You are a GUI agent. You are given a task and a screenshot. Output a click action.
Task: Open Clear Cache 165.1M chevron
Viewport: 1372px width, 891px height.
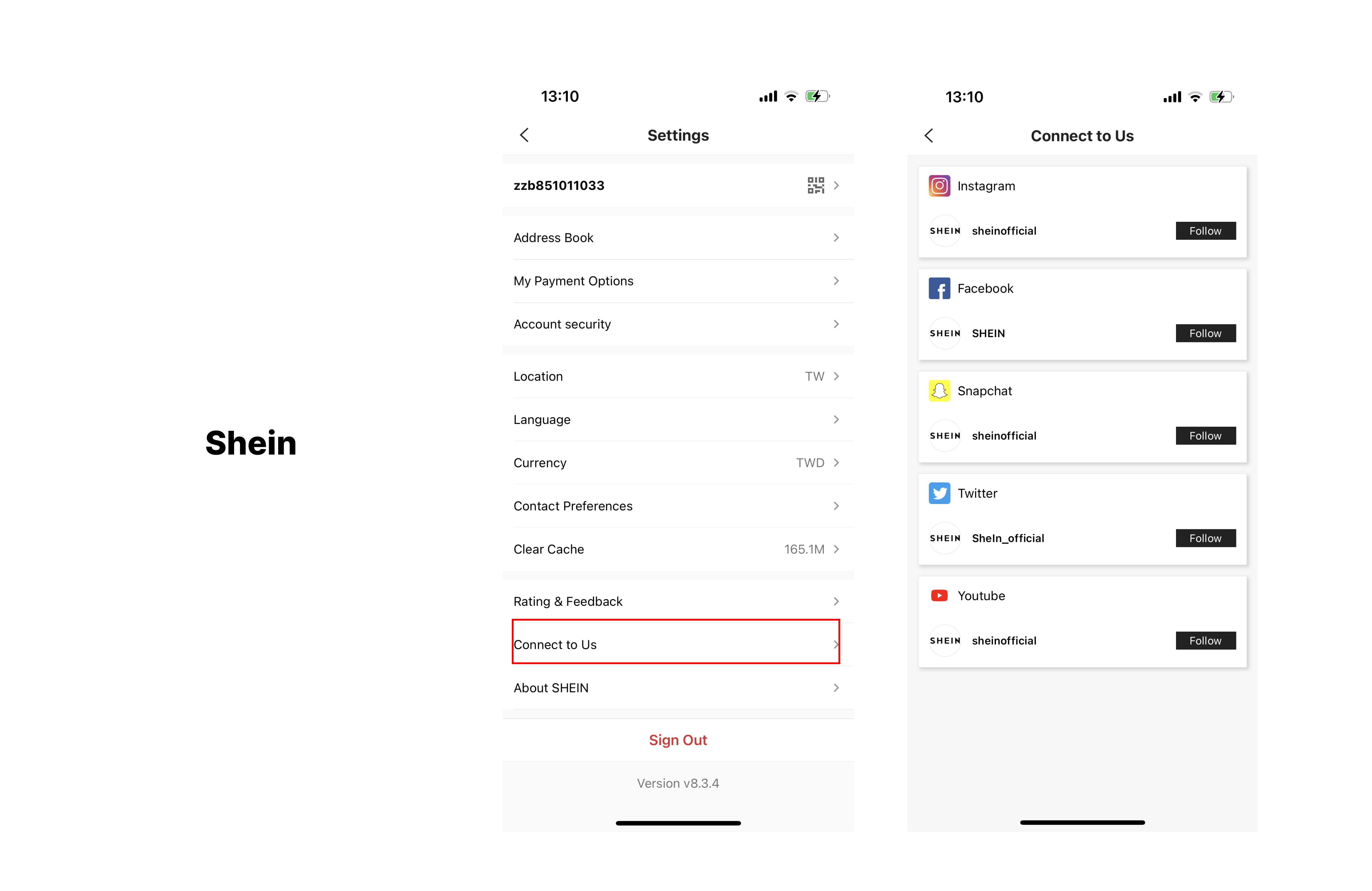(x=836, y=549)
